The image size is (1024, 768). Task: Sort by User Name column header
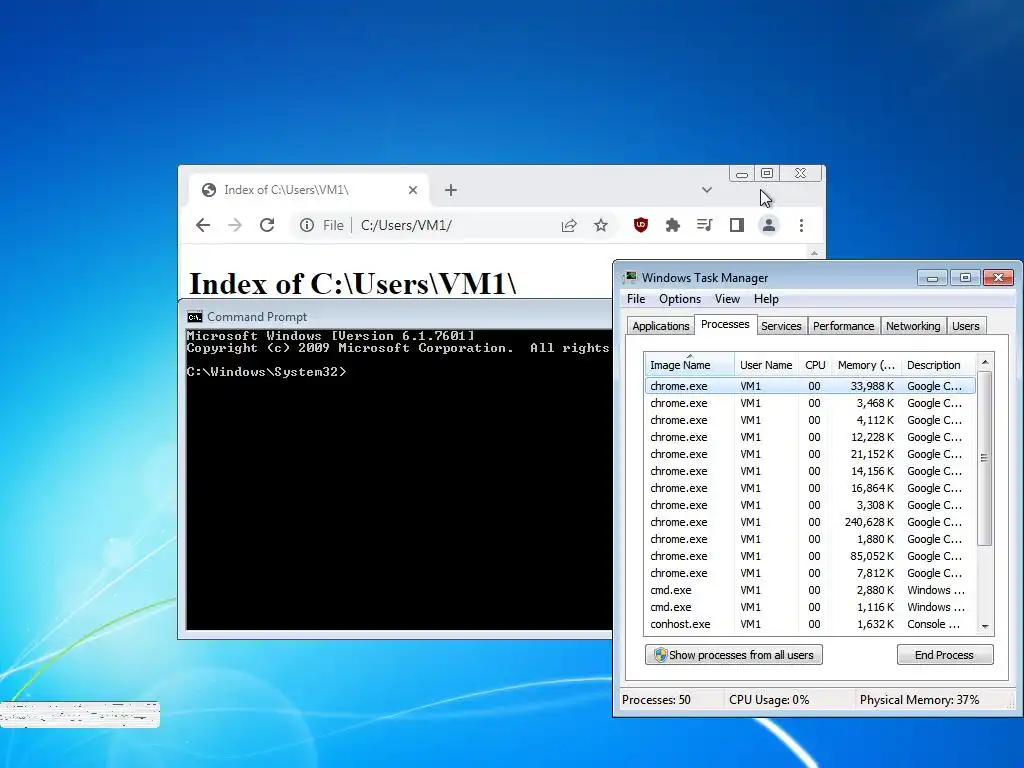[x=766, y=365]
